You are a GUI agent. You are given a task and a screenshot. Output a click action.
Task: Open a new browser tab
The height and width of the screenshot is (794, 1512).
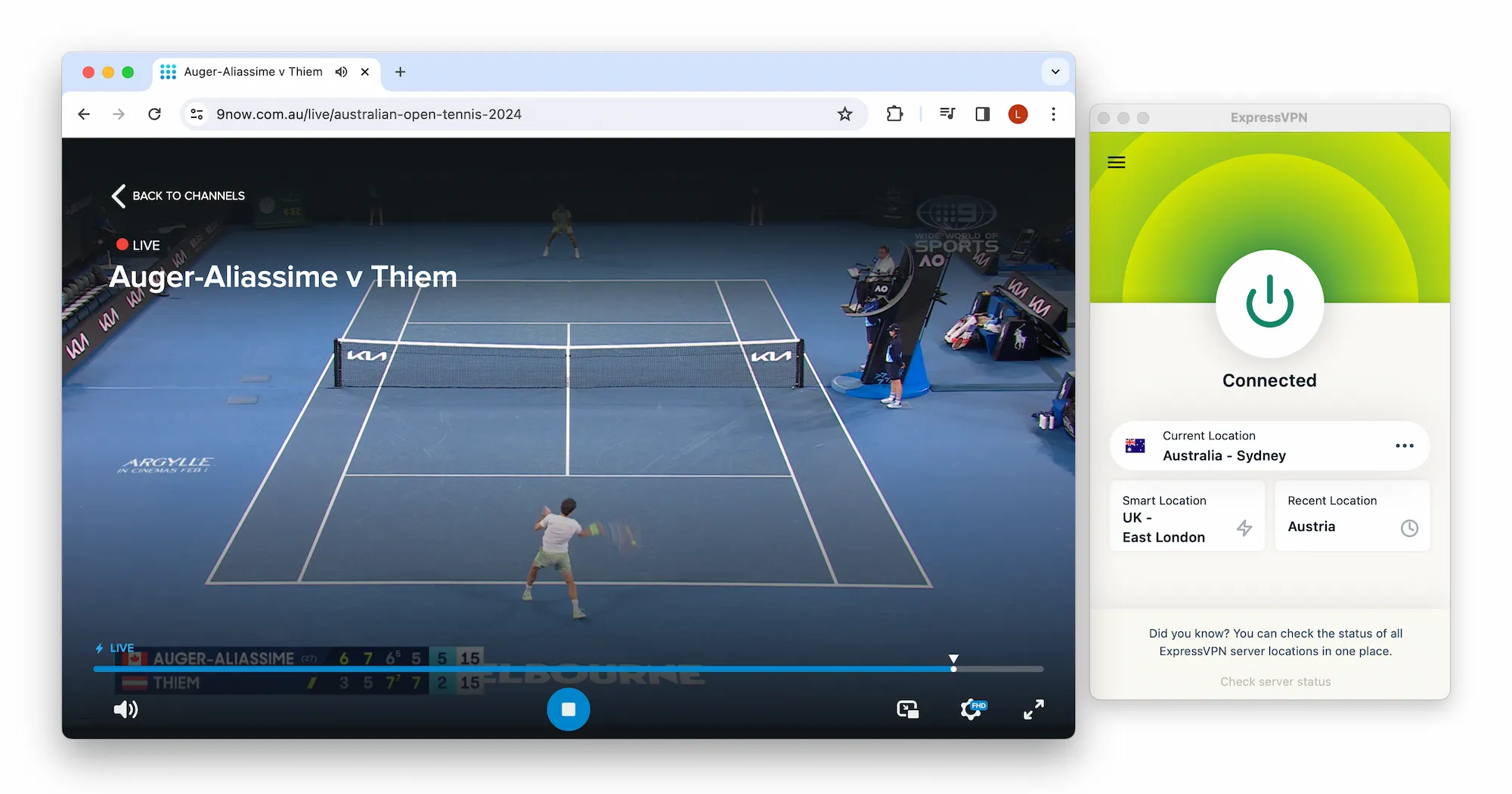point(400,72)
